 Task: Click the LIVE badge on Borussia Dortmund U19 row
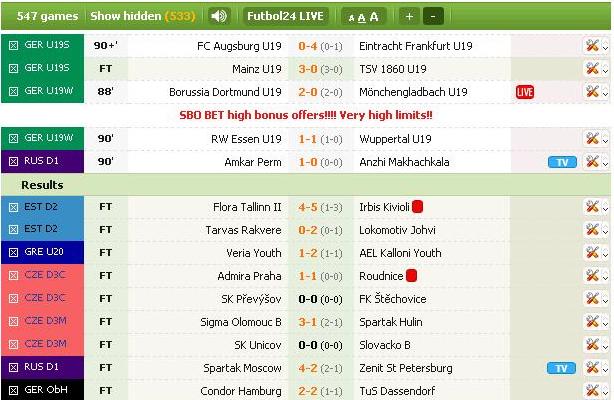tap(525, 92)
